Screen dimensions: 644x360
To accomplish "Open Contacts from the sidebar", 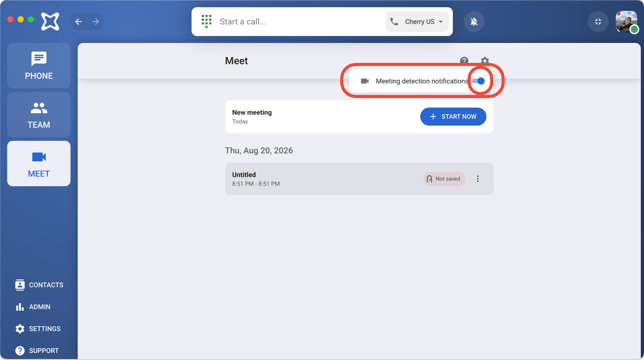I will 39,285.
